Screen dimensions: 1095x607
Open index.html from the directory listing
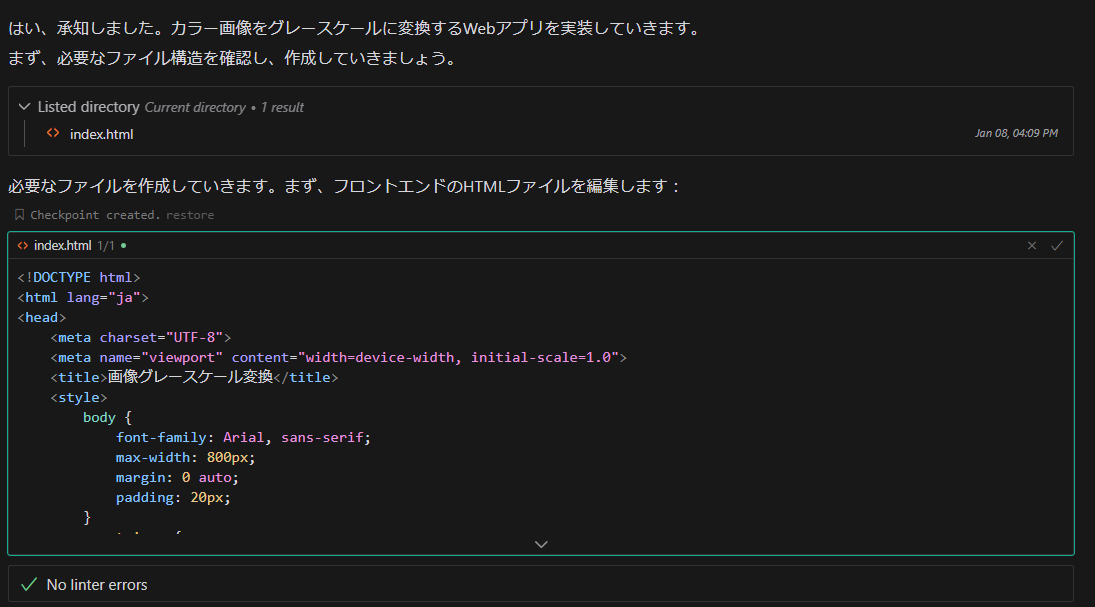coord(101,133)
